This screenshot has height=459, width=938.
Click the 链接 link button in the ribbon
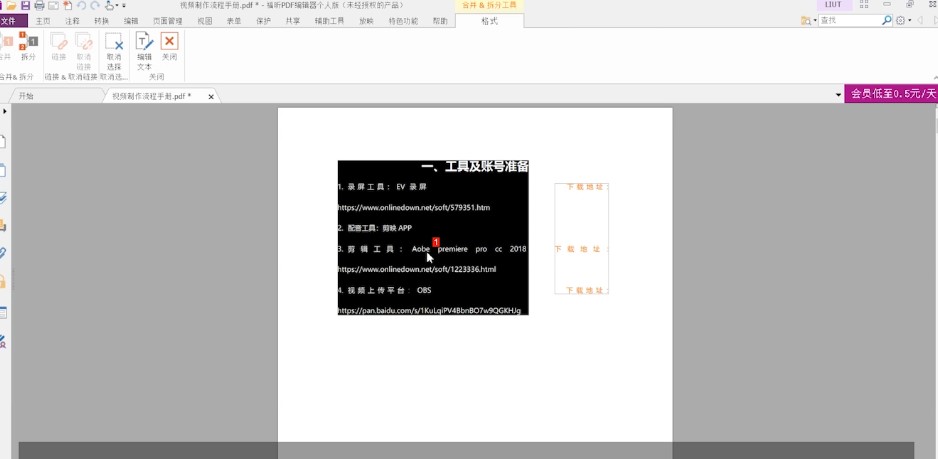click(59, 47)
